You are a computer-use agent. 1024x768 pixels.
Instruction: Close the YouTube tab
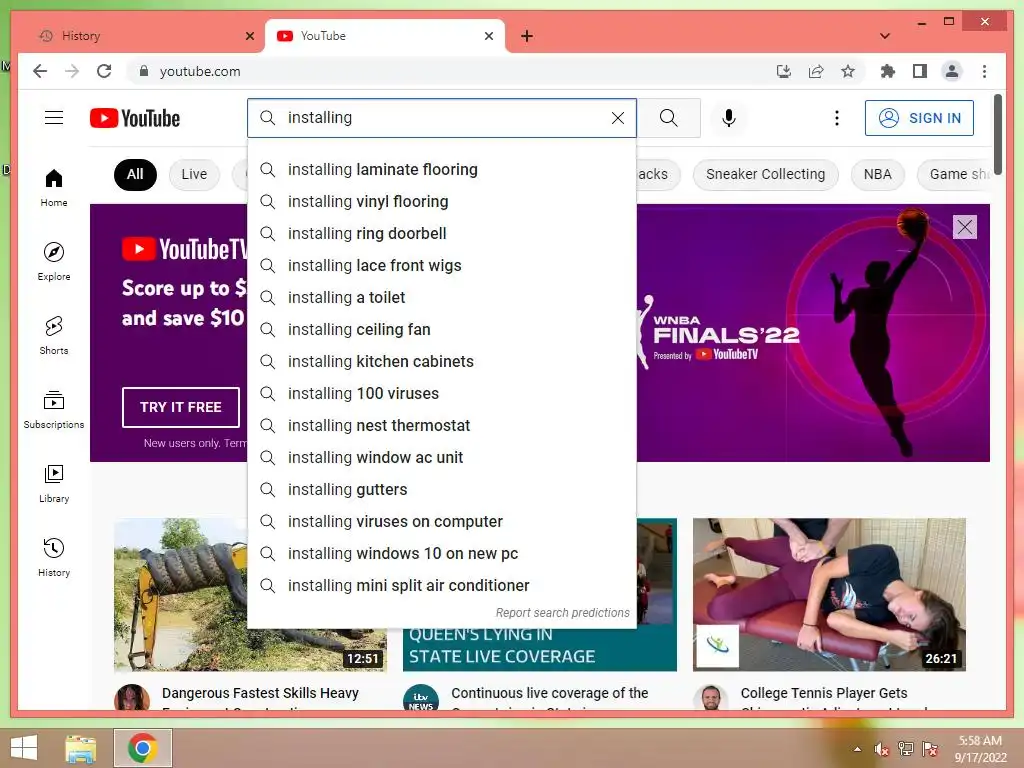(488, 36)
